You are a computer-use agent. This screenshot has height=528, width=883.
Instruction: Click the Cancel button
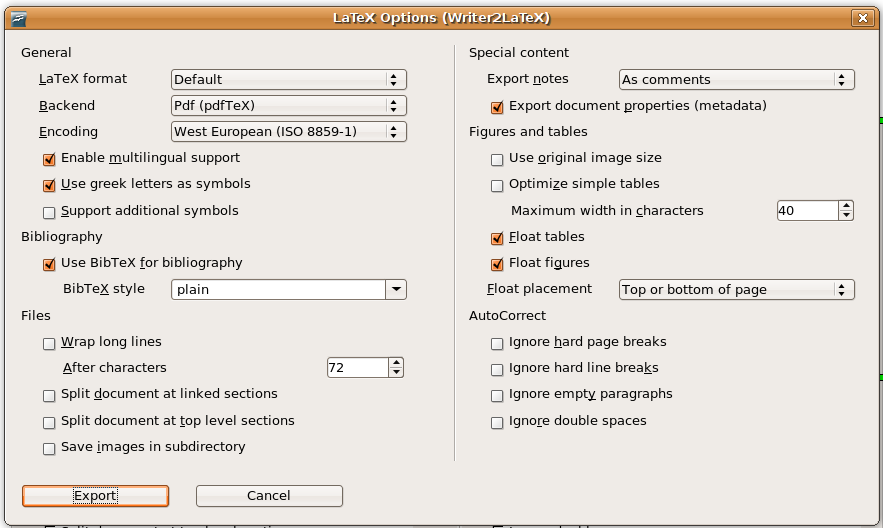[x=269, y=496]
